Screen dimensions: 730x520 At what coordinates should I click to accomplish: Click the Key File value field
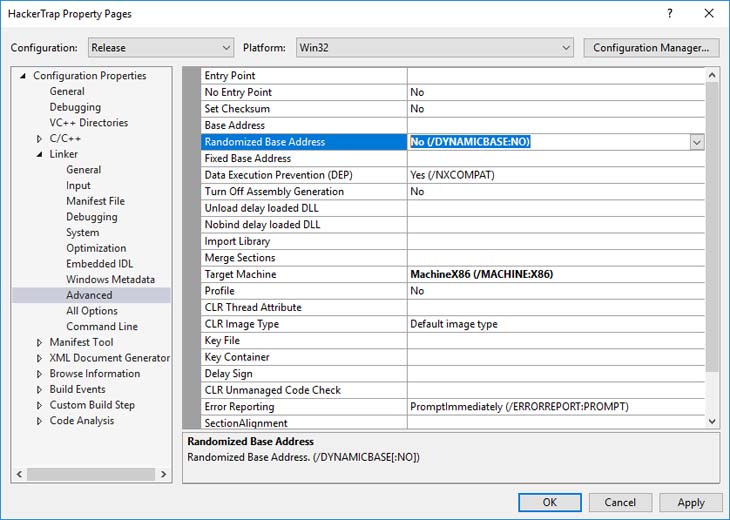coord(556,340)
